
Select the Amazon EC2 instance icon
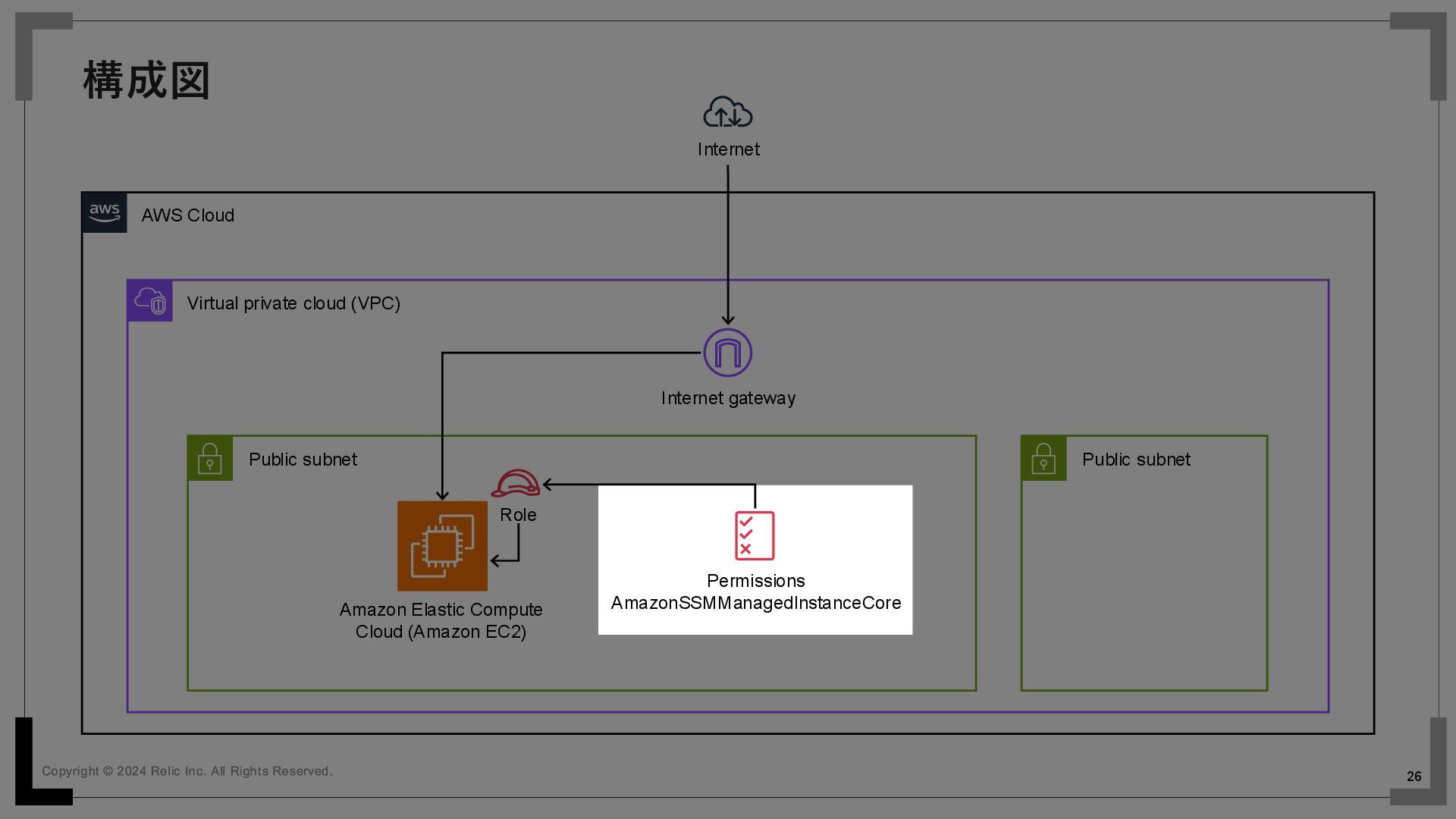tap(442, 546)
